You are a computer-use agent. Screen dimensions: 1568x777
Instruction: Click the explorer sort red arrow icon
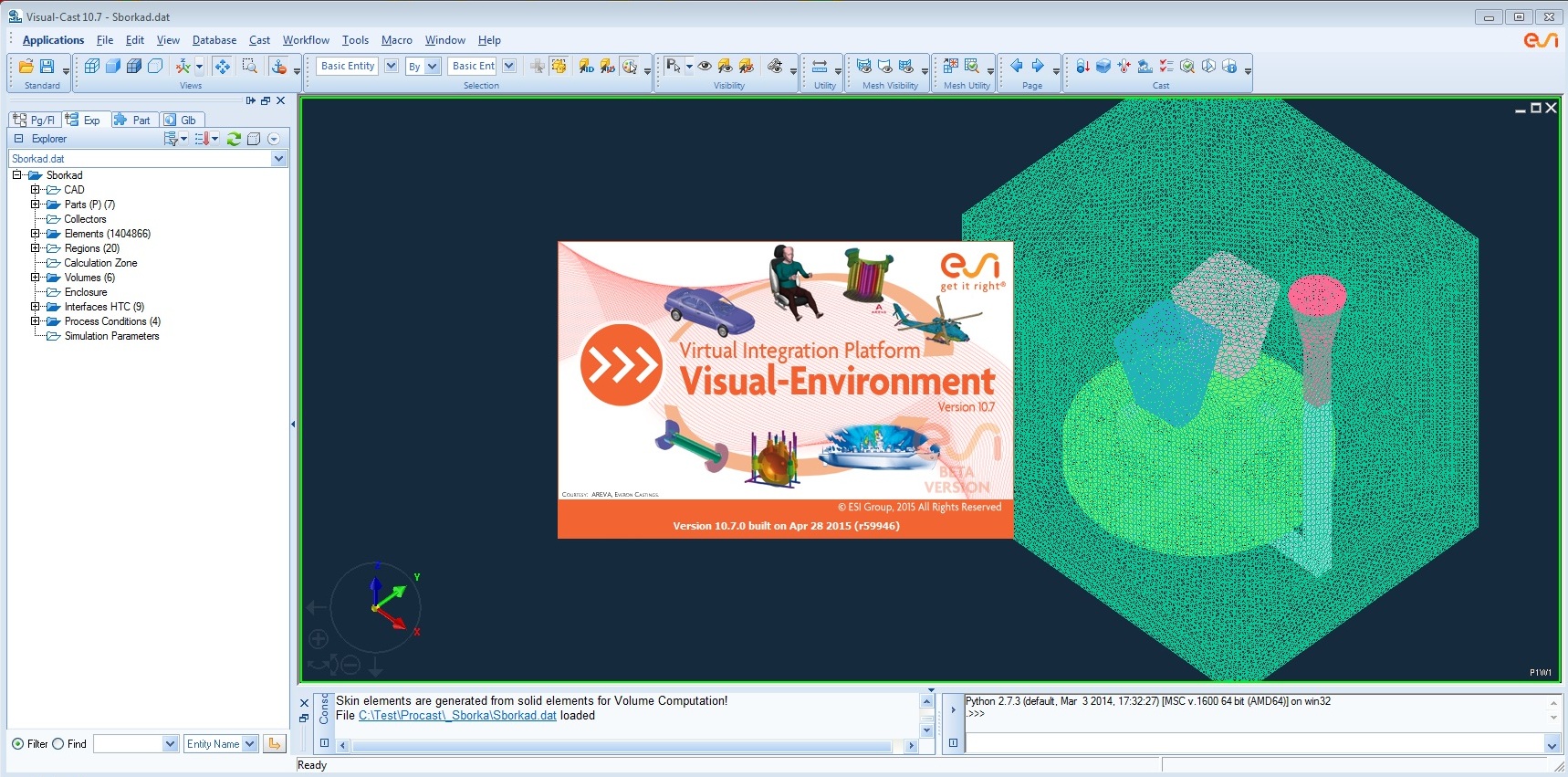tap(203, 139)
